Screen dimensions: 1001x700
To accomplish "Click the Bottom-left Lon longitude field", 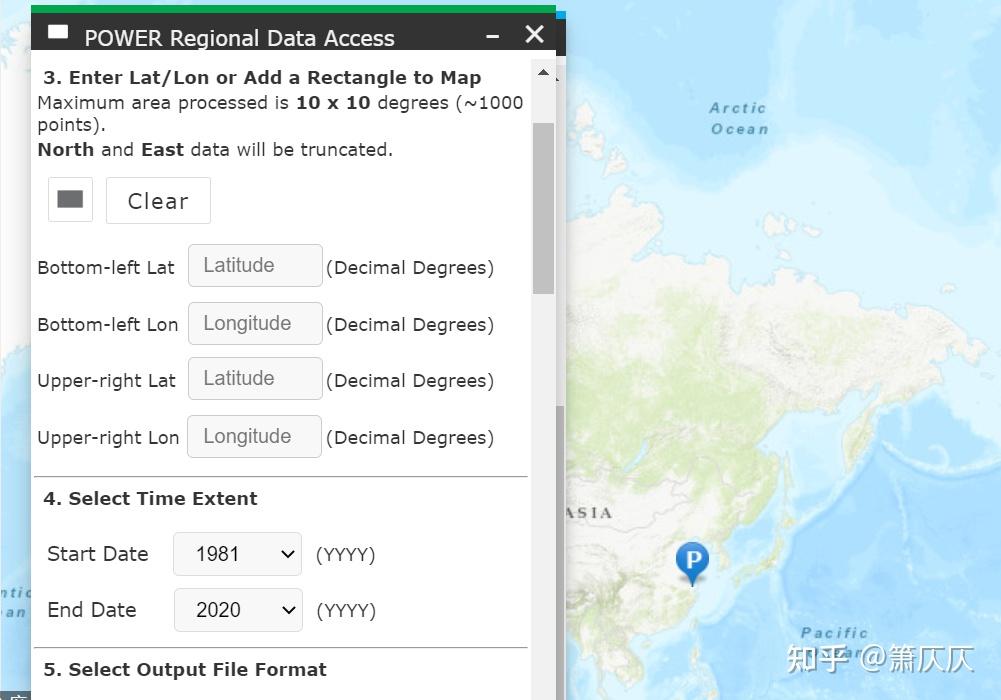I will (255, 324).
